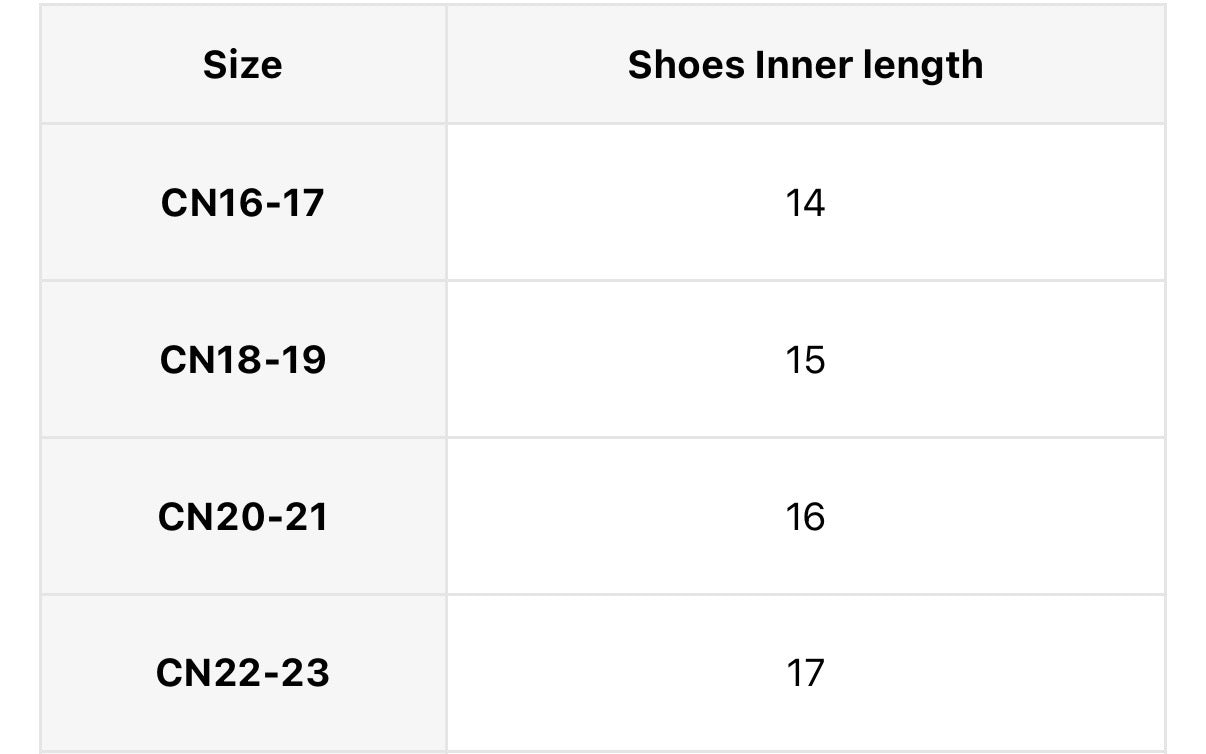
Task: Click the border between values 16 and 17
Action: point(805,595)
